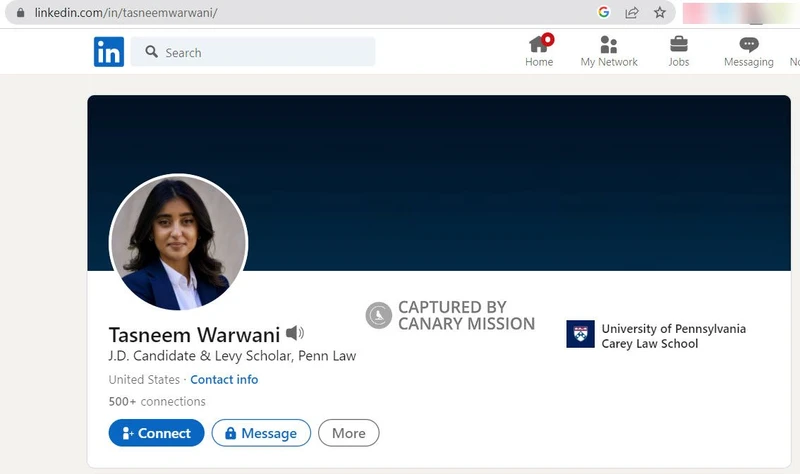
Task: Go to the Home tab
Action: pos(539,51)
